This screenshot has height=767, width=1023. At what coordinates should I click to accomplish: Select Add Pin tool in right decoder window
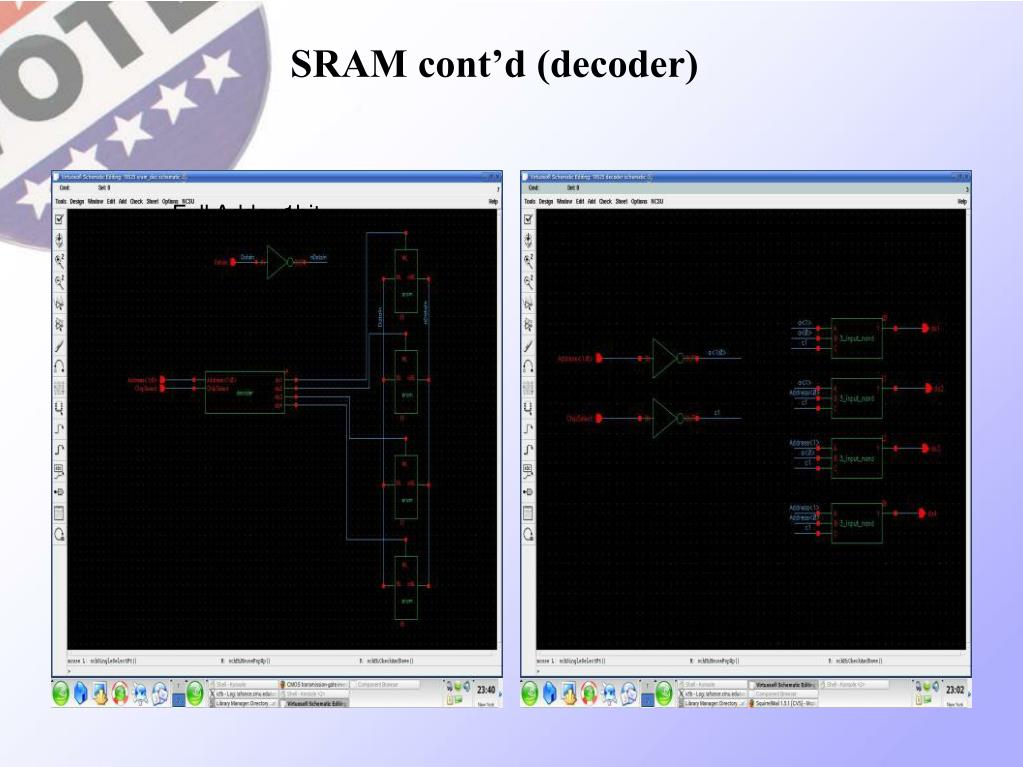[x=528, y=492]
